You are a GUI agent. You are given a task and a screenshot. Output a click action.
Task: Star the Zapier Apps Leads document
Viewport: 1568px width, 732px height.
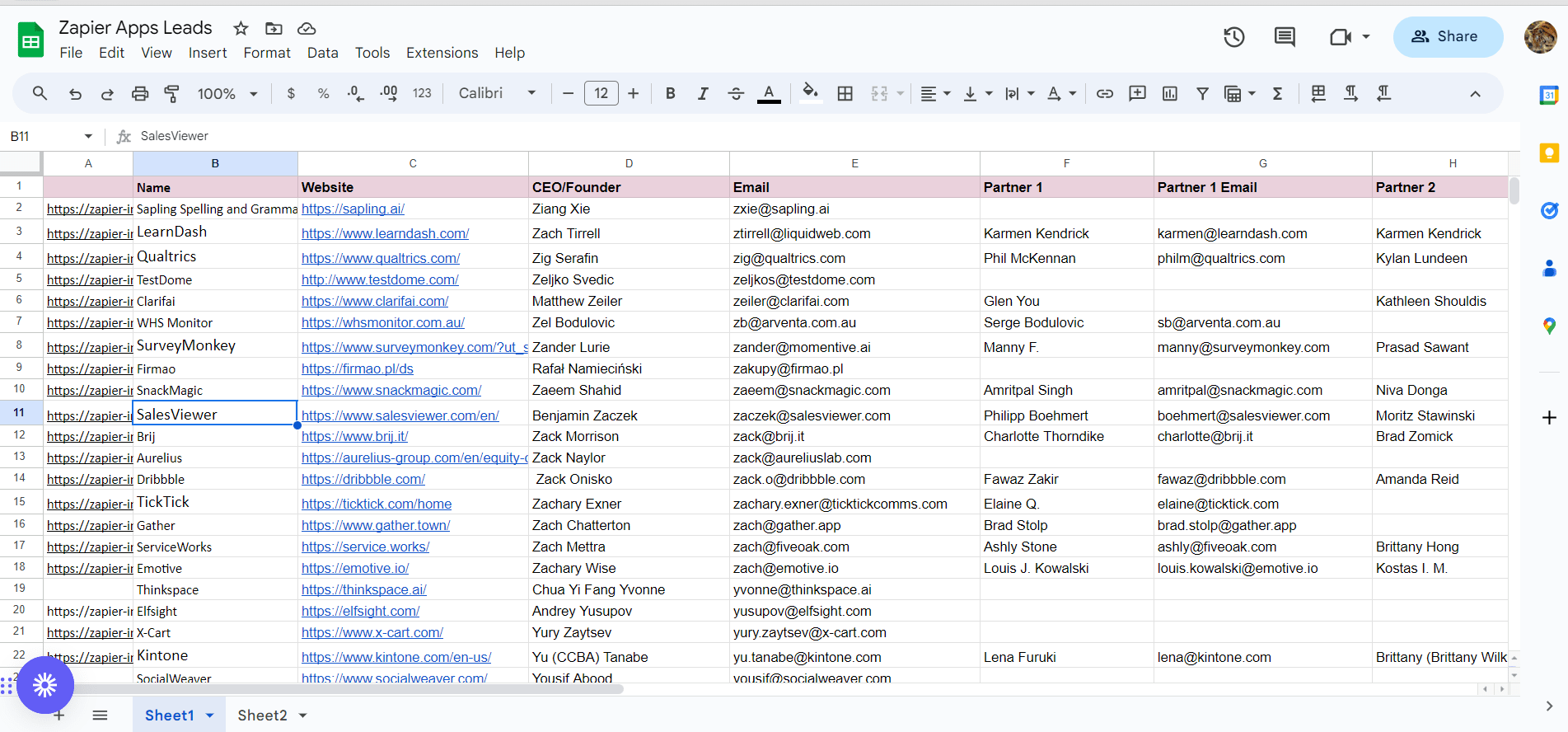pos(241,29)
